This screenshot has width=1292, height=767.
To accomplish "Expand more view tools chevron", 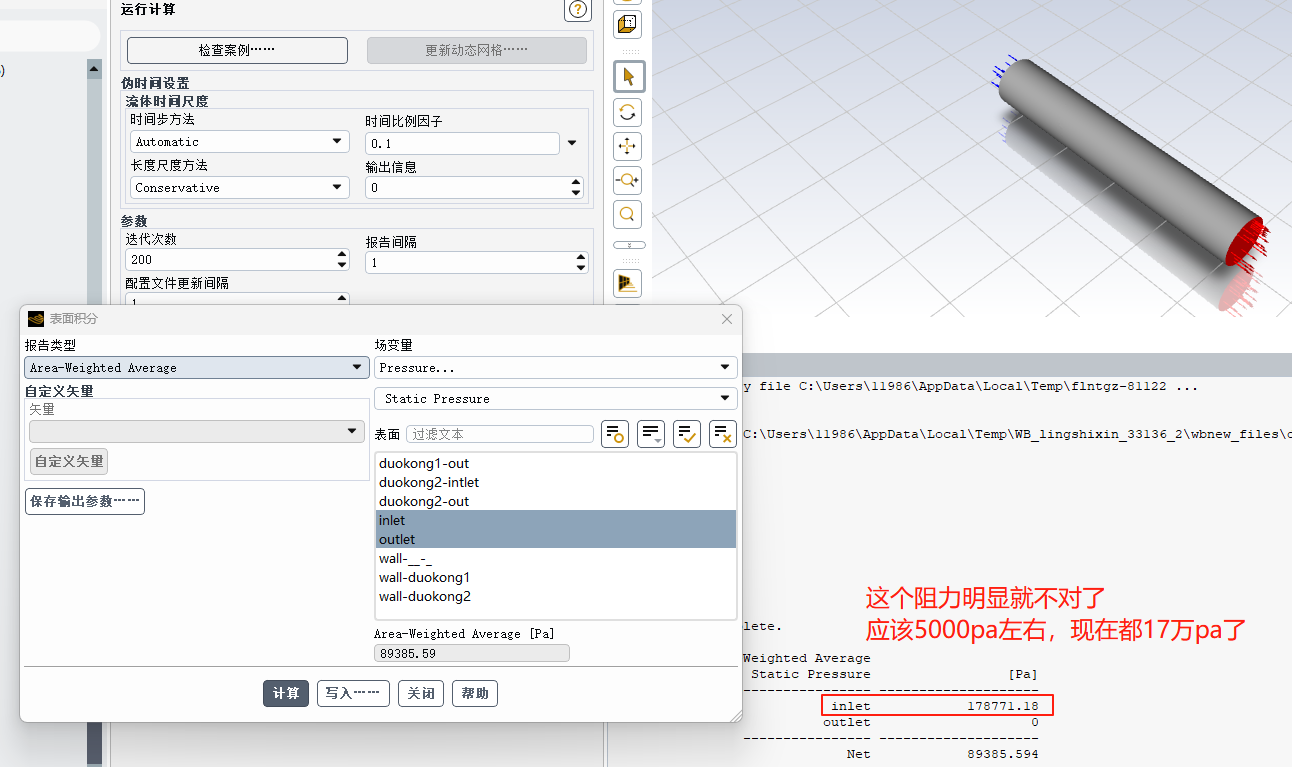I will tap(628, 245).
